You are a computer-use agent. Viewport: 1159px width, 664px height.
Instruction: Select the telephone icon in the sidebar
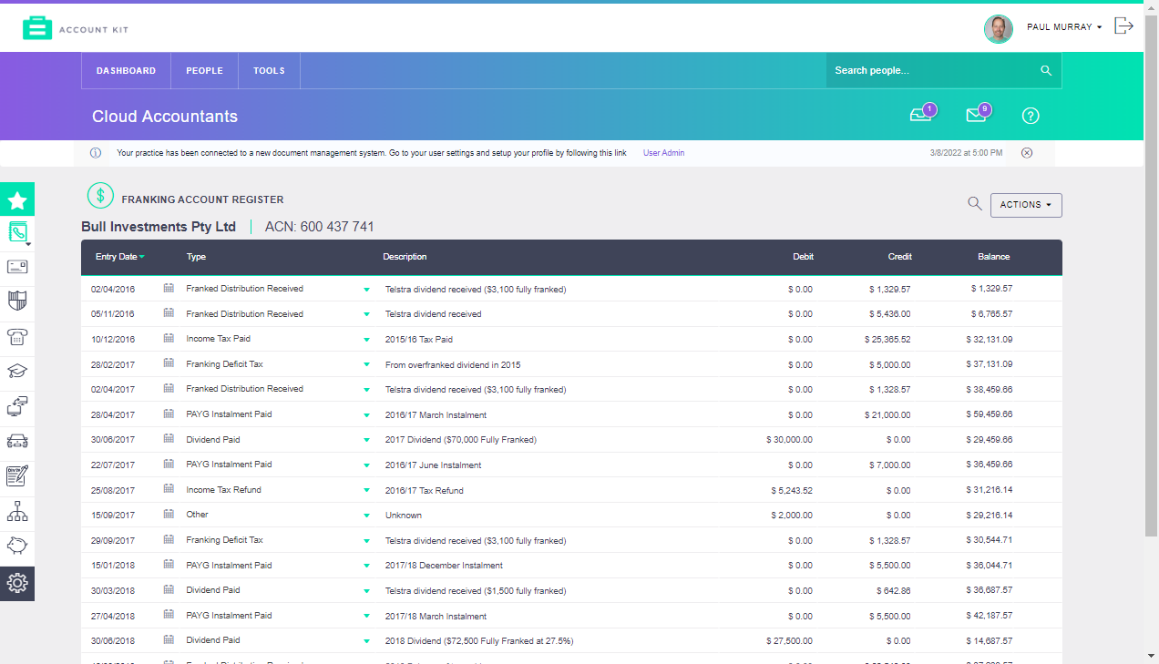pos(17,337)
